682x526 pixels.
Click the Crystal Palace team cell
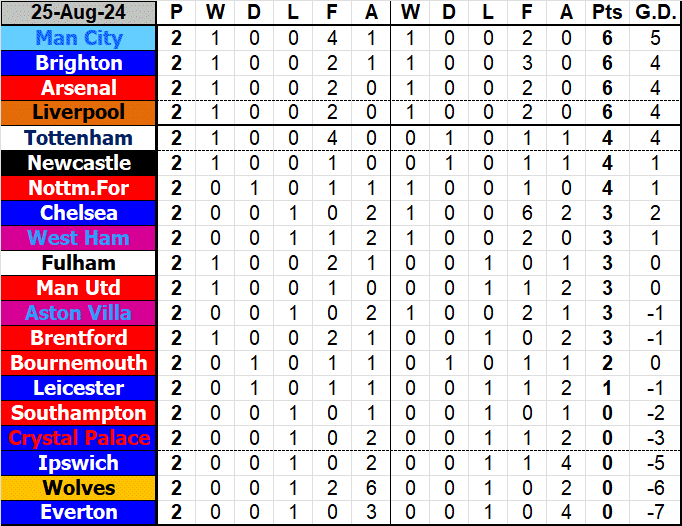point(79,438)
